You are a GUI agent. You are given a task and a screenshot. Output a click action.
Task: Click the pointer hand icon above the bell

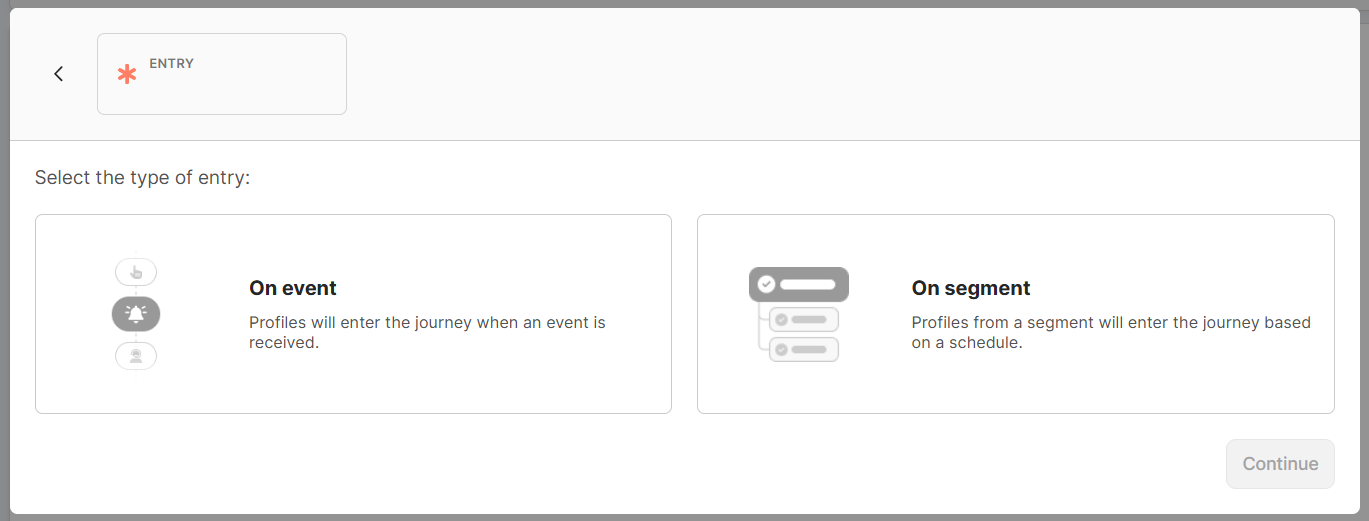tap(136, 272)
